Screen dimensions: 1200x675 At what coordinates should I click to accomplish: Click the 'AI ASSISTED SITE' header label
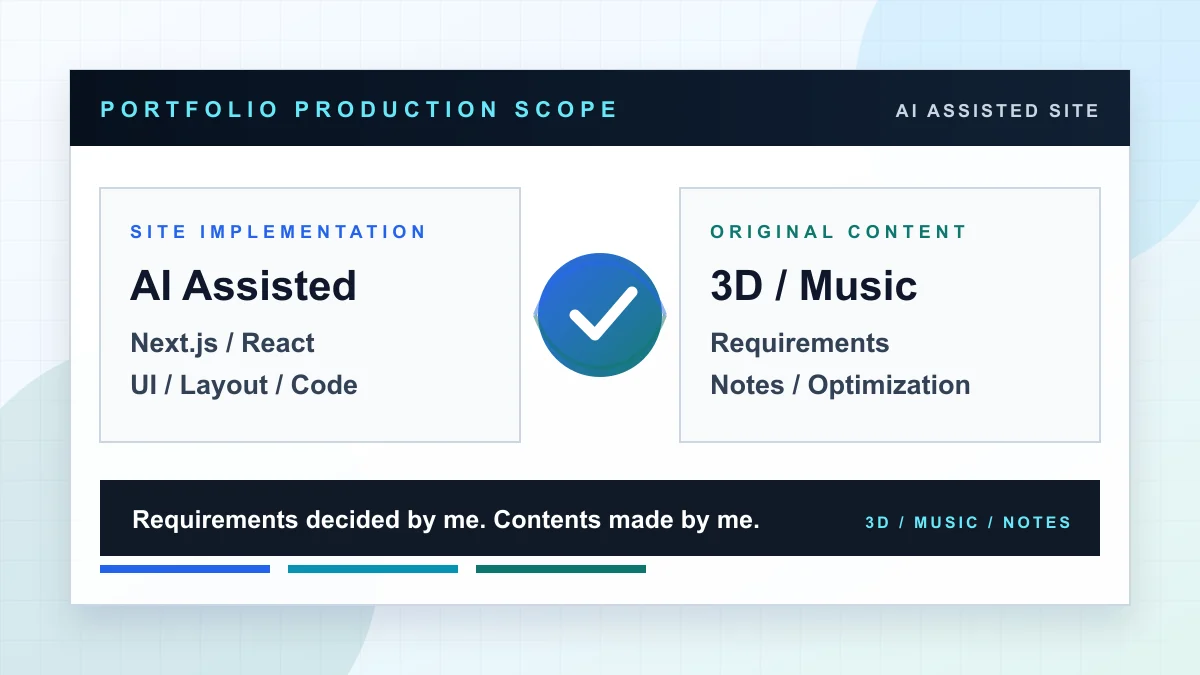[x=997, y=110]
